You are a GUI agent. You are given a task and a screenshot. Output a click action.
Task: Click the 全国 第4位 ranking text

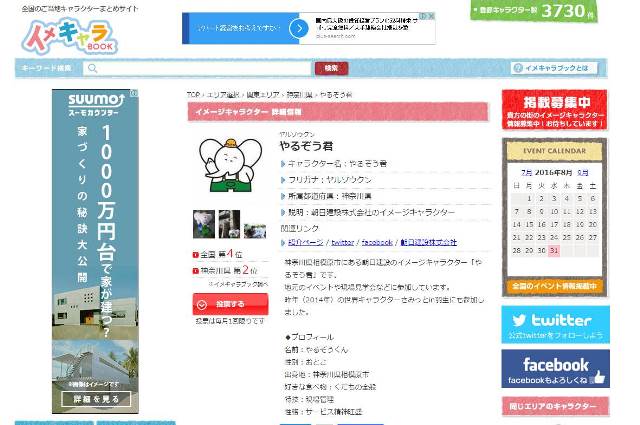coord(221,254)
